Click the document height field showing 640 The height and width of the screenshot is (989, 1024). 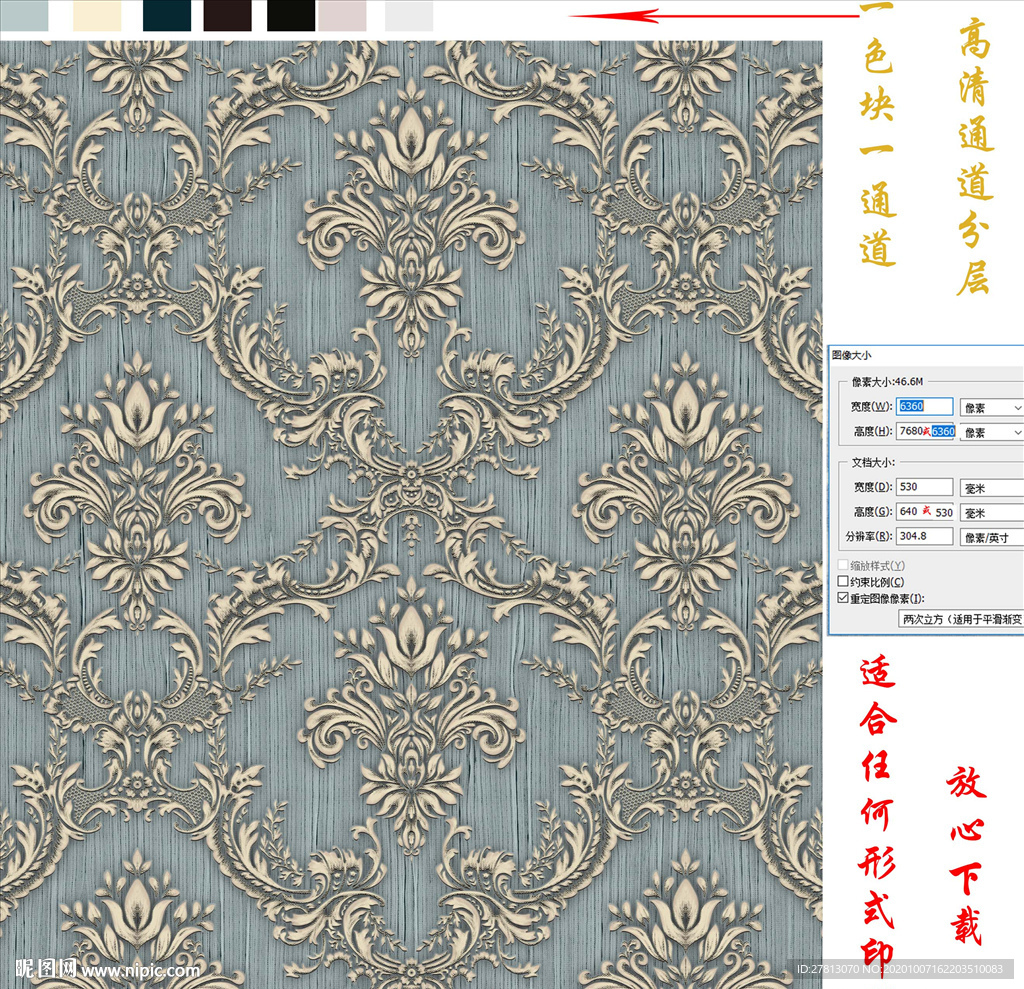tap(925, 512)
